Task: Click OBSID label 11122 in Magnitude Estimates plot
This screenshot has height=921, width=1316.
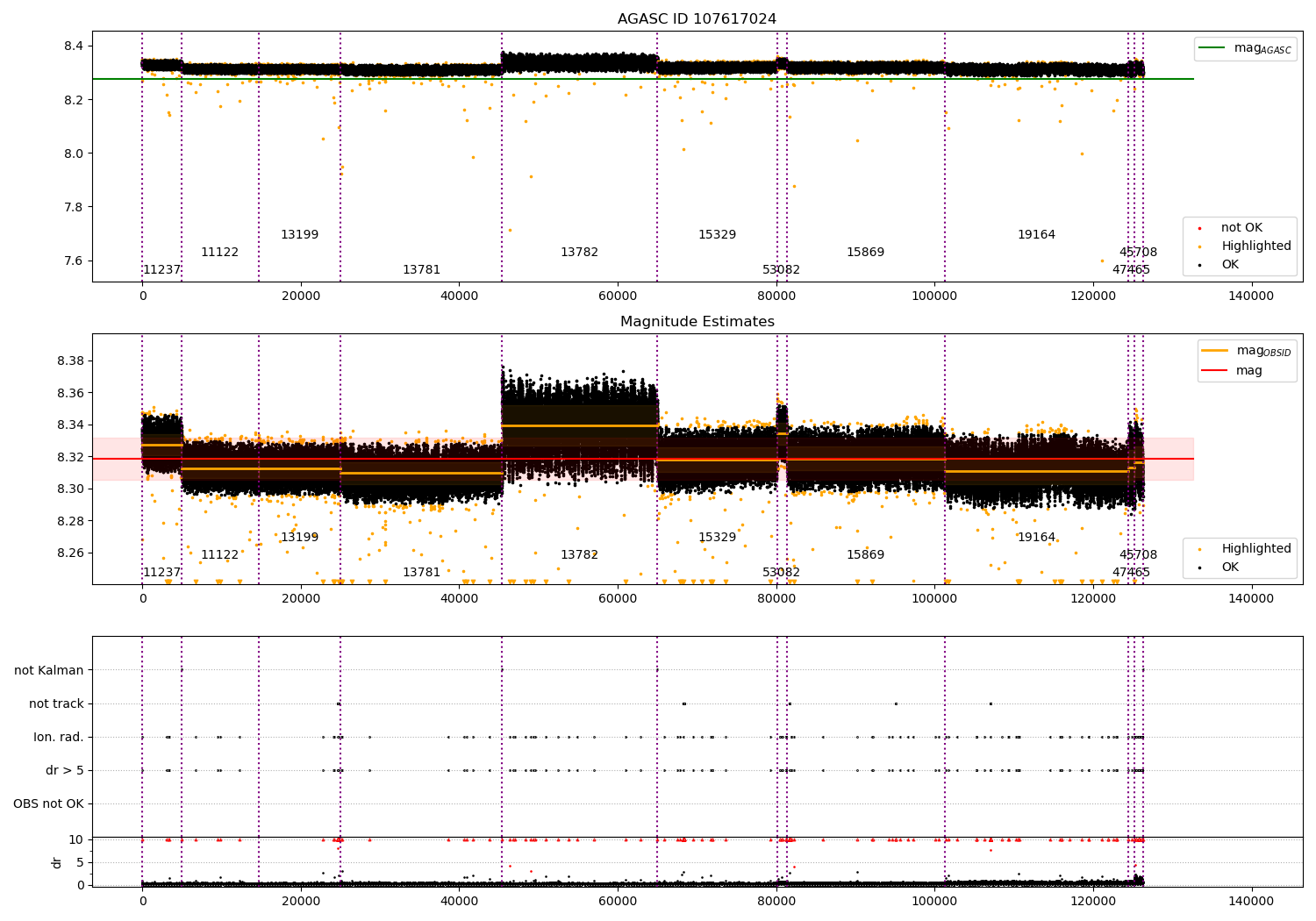Action: click(219, 555)
